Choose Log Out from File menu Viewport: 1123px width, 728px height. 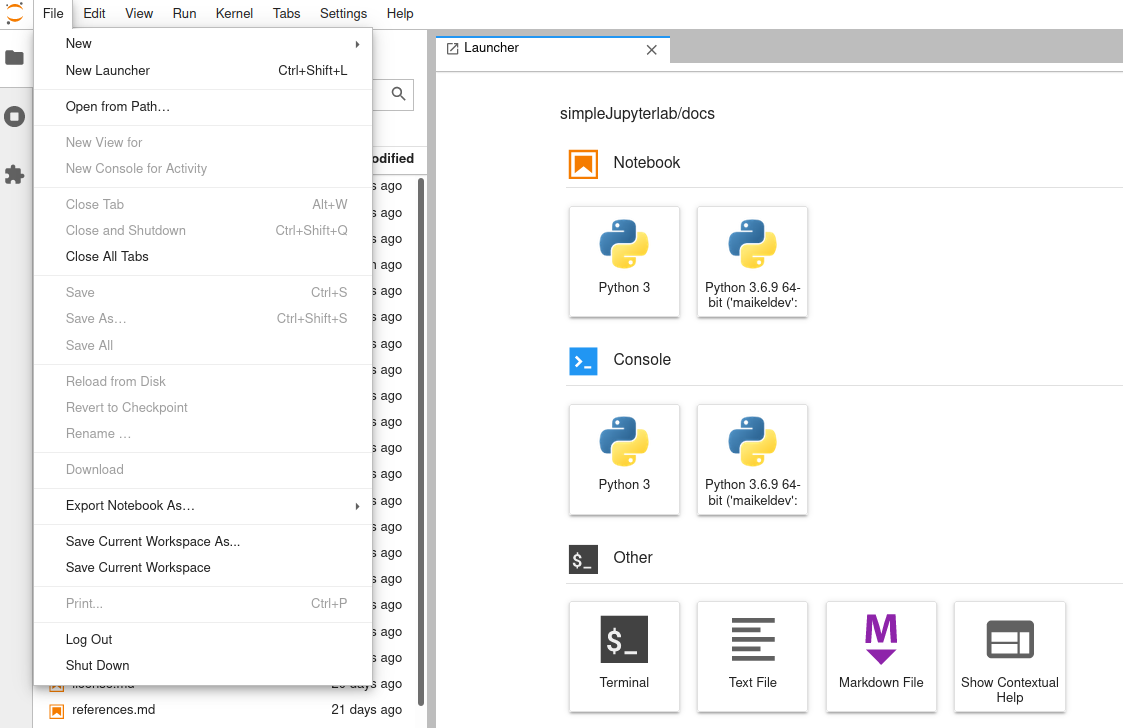203,640
